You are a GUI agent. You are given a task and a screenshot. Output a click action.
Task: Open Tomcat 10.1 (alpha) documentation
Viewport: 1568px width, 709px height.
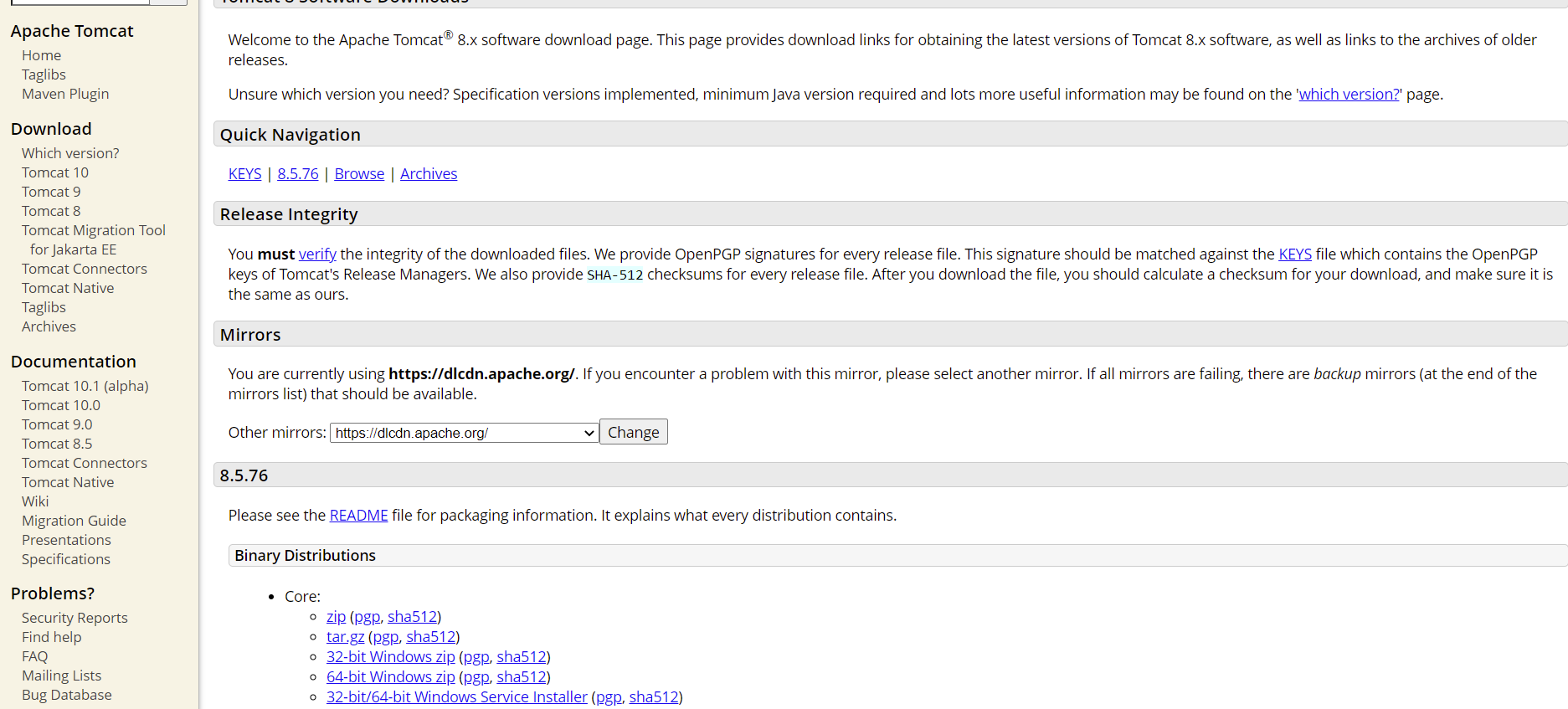pos(85,386)
